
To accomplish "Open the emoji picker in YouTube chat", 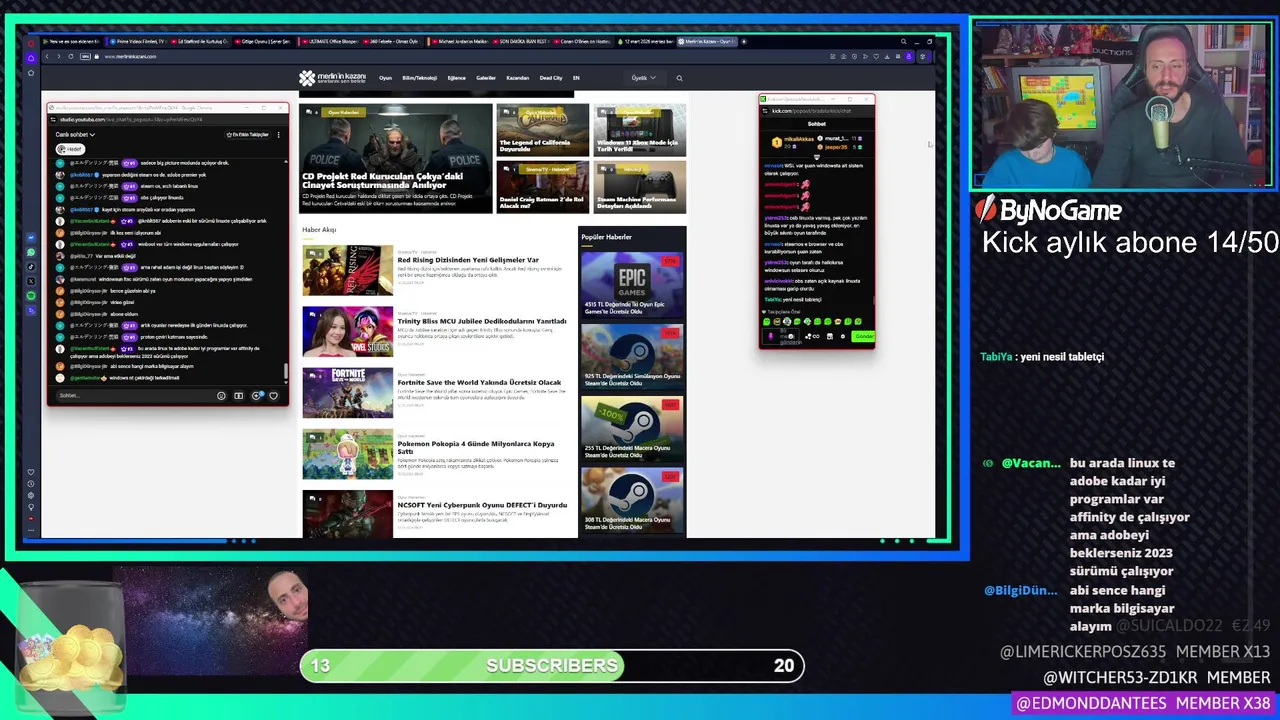I will [x=221, y=396].
